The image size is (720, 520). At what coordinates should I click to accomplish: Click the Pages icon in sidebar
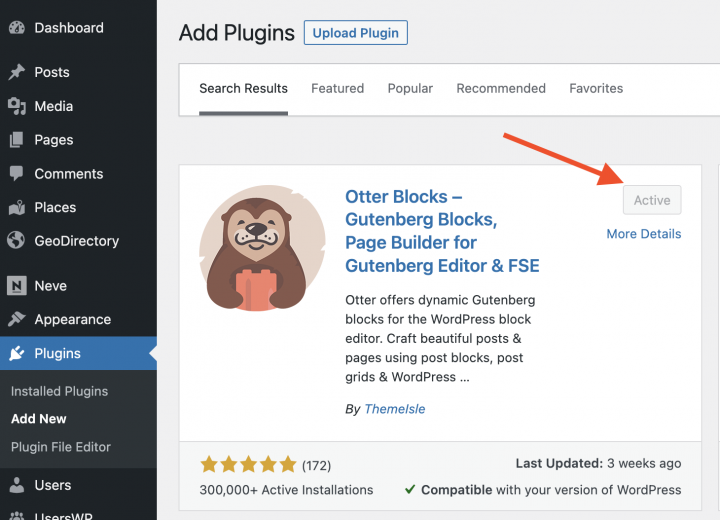click(x=16, y=140)
